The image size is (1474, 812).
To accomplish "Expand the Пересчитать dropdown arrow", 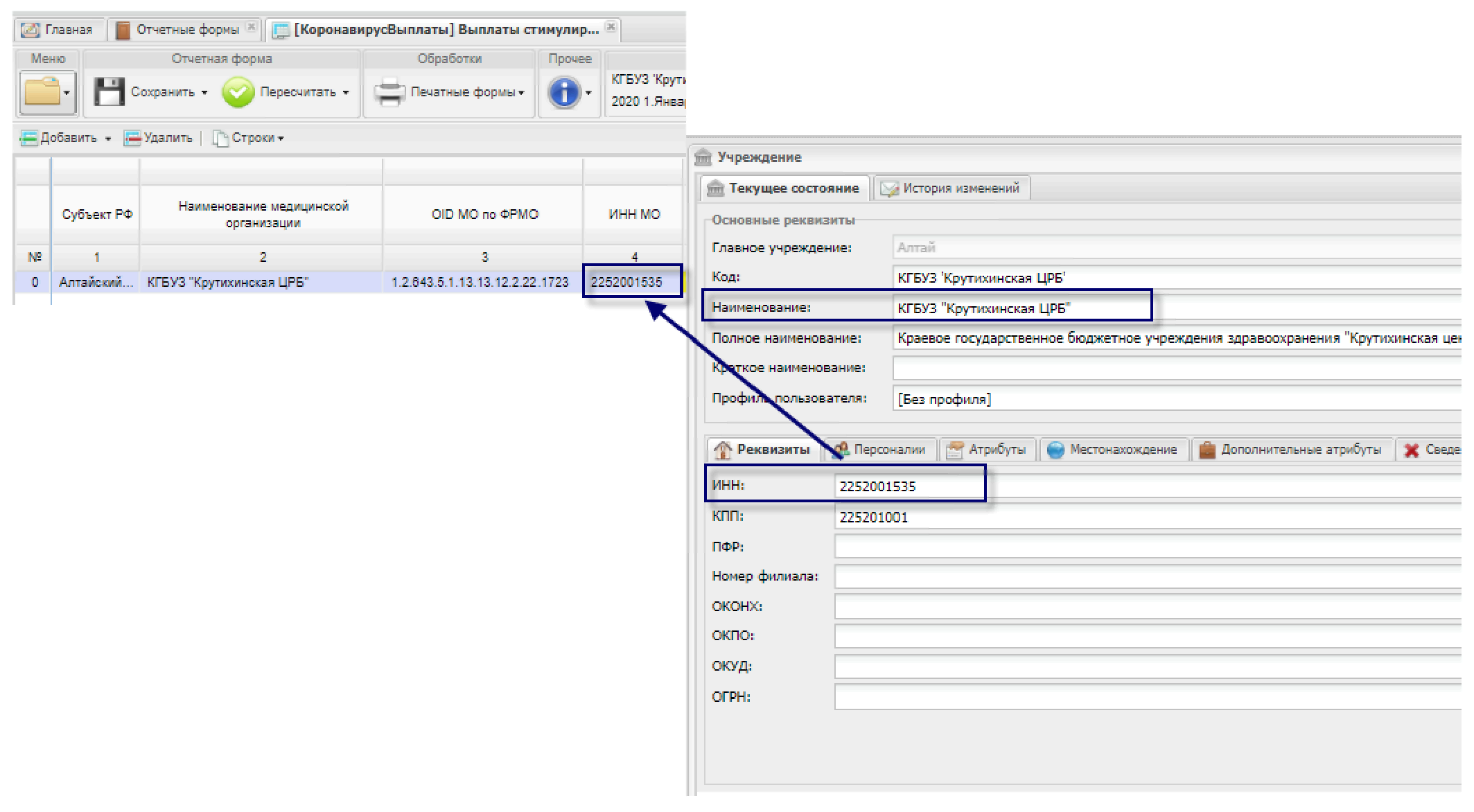I will (x=346, y=92).
